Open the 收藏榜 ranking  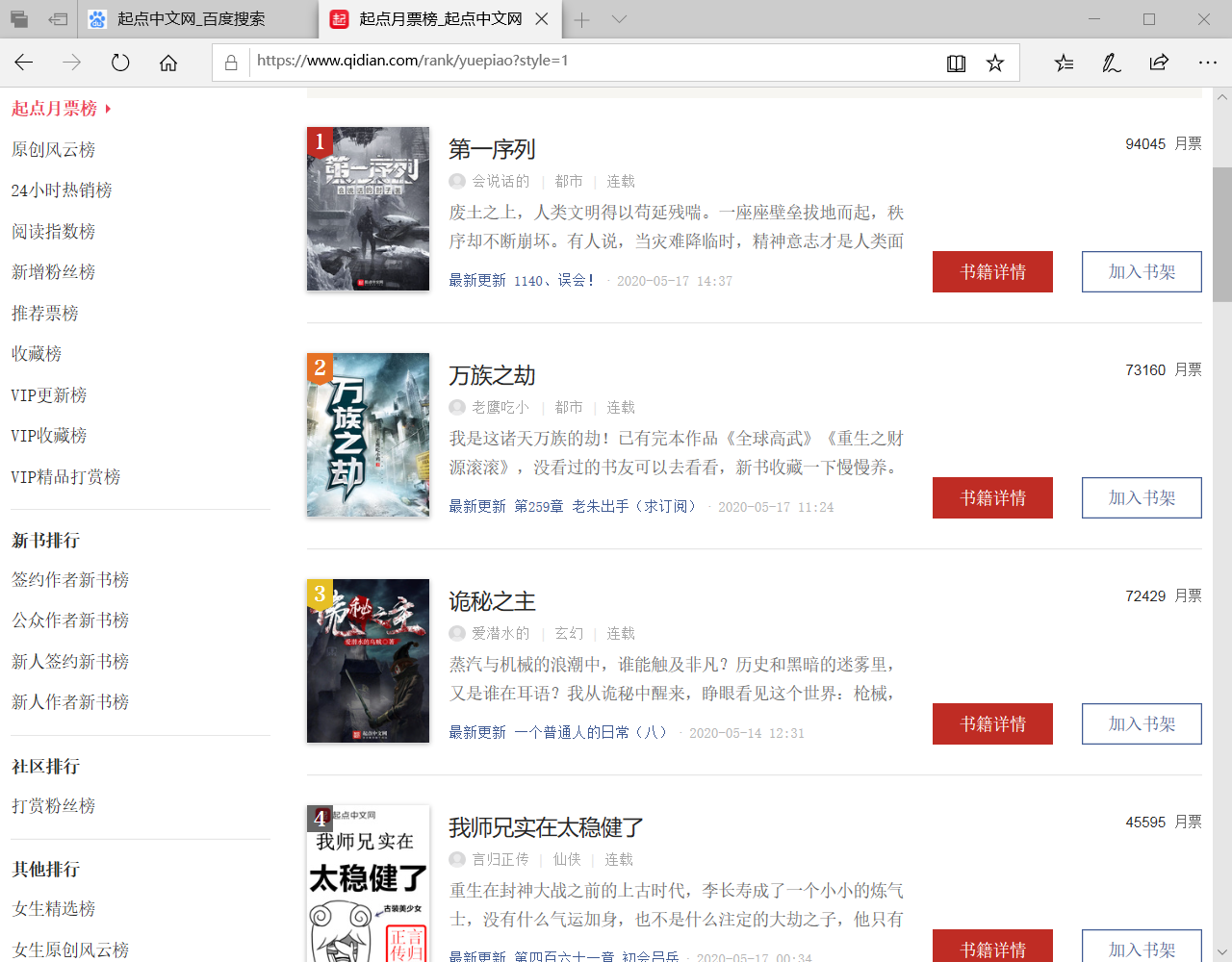[37, 354]
